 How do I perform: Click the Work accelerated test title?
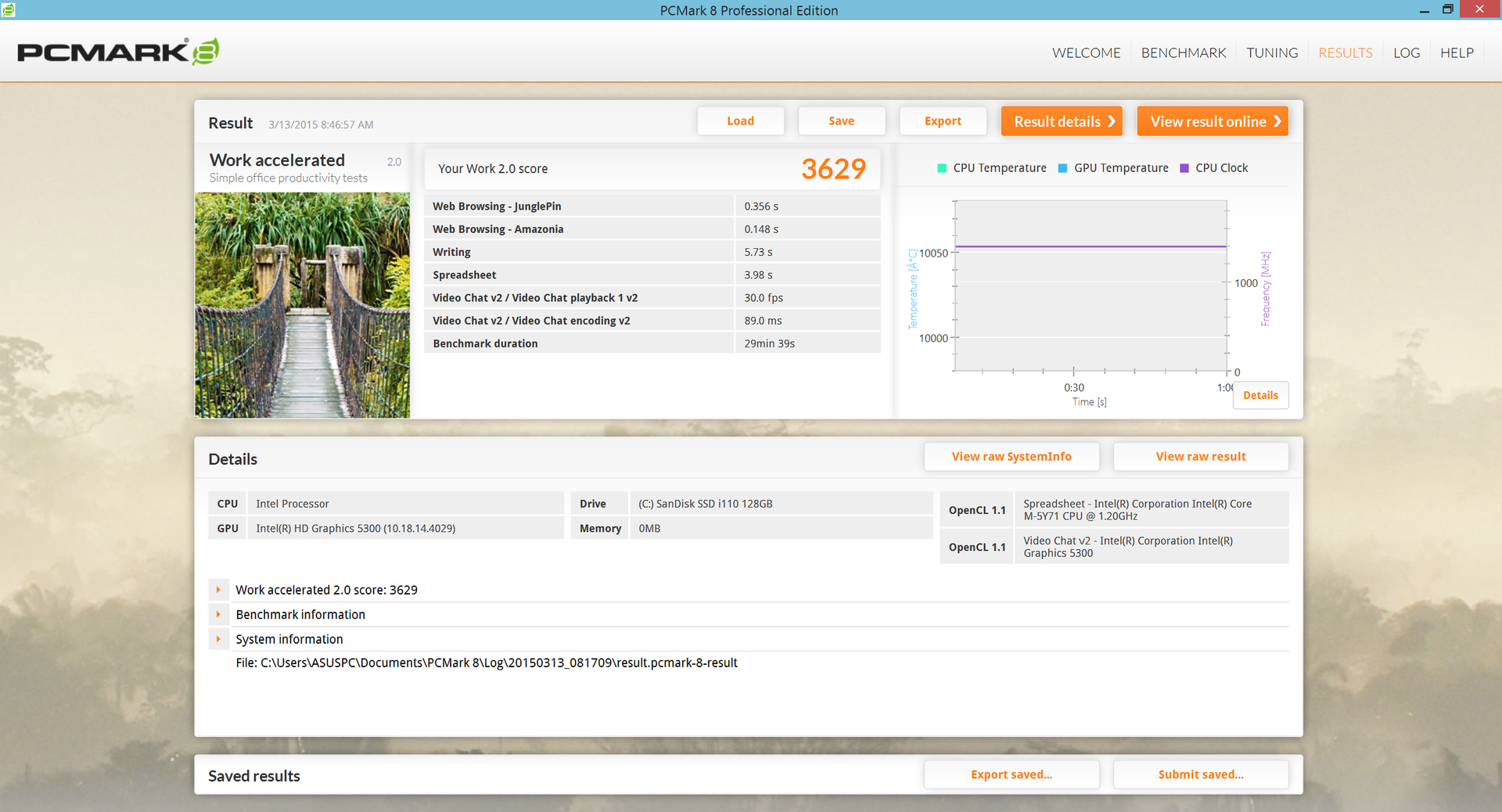pos(277,160)
